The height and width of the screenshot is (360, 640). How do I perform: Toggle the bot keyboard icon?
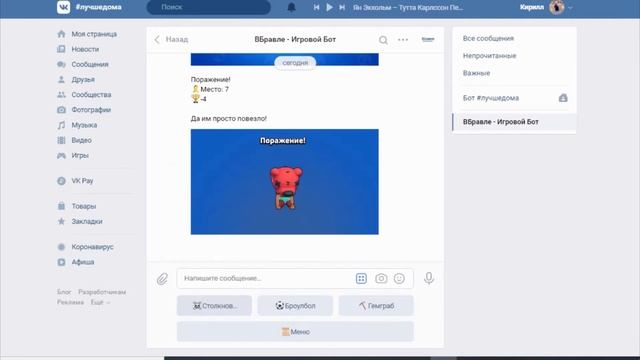(x=361, y=278)
